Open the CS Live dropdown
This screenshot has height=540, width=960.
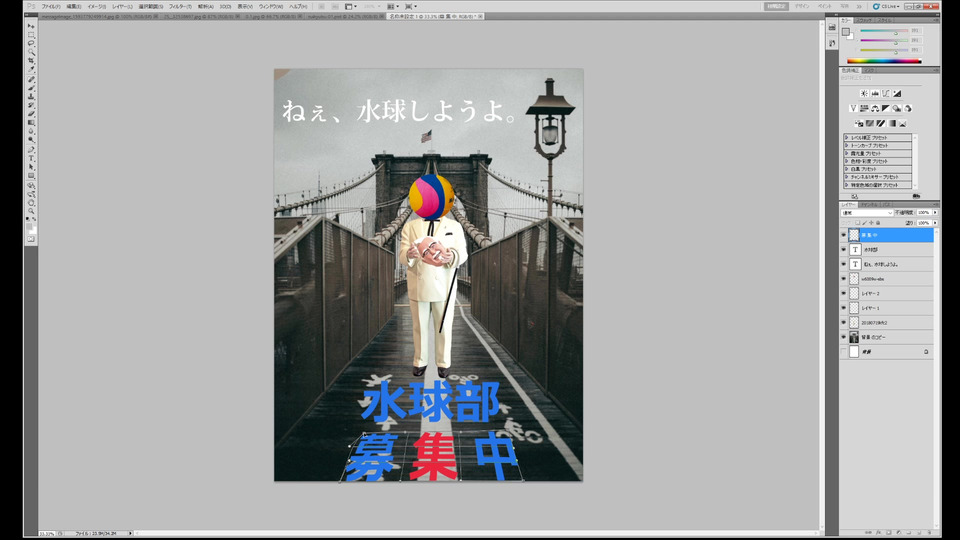pyautogui.click(x=887, y=6)
